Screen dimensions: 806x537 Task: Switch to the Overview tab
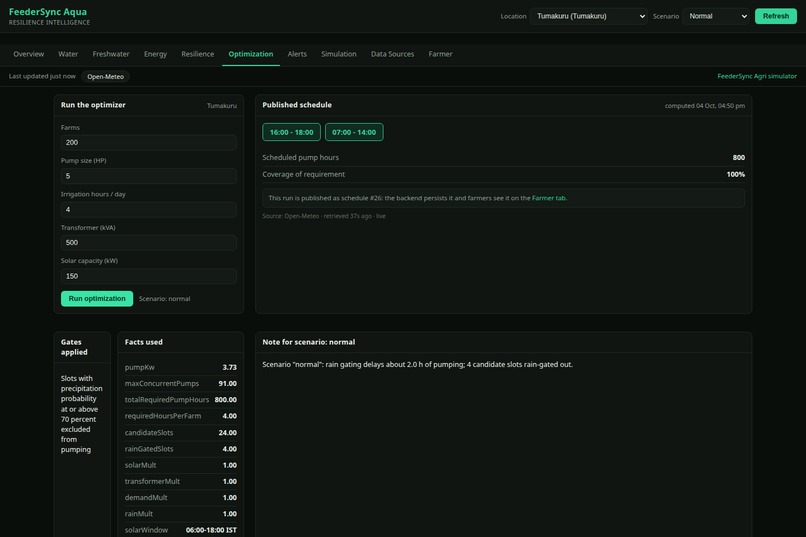(x=29, y=54)
